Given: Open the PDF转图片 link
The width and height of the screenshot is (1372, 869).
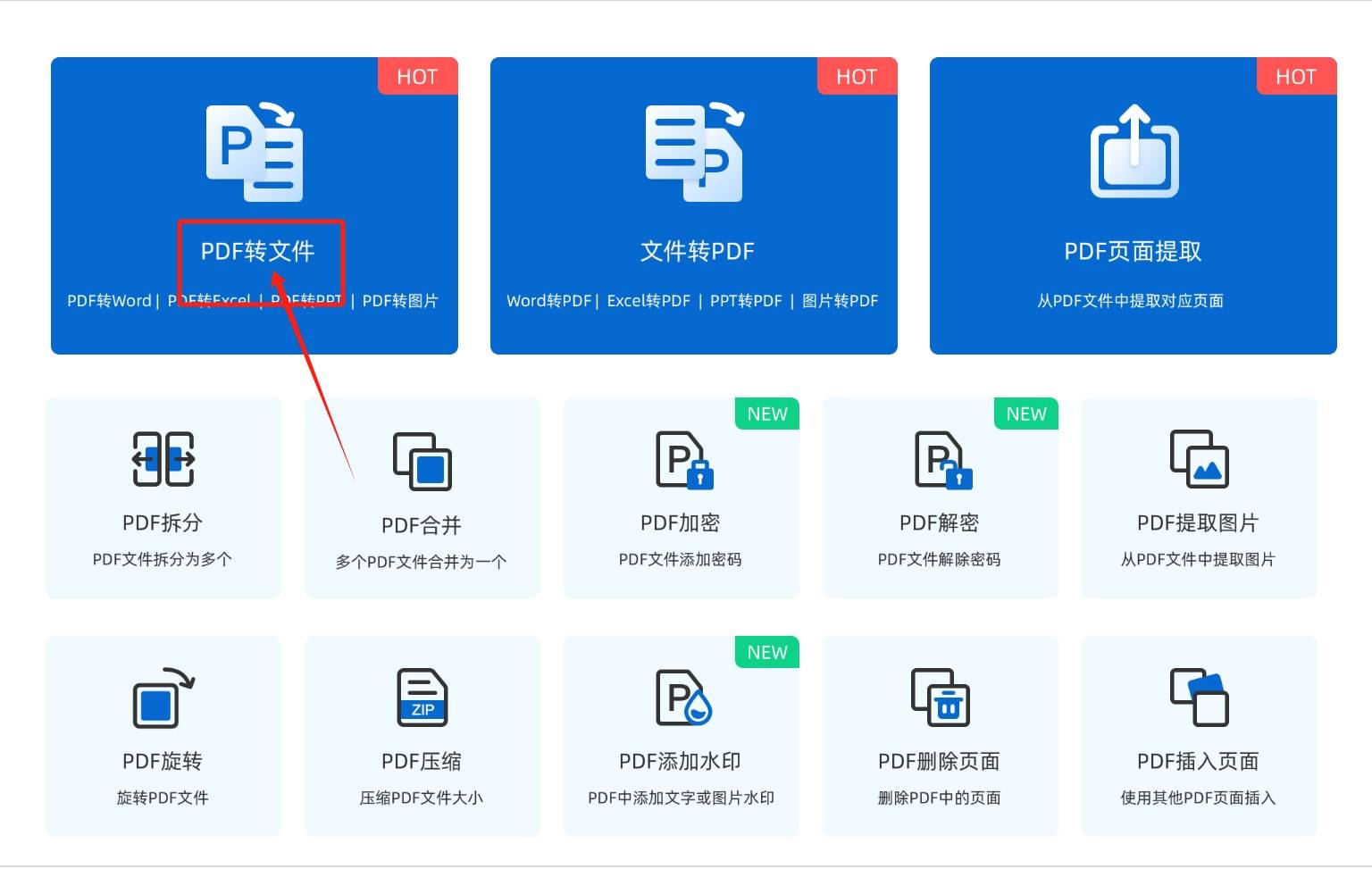Looking at the screenshot, I should (399, 300).
